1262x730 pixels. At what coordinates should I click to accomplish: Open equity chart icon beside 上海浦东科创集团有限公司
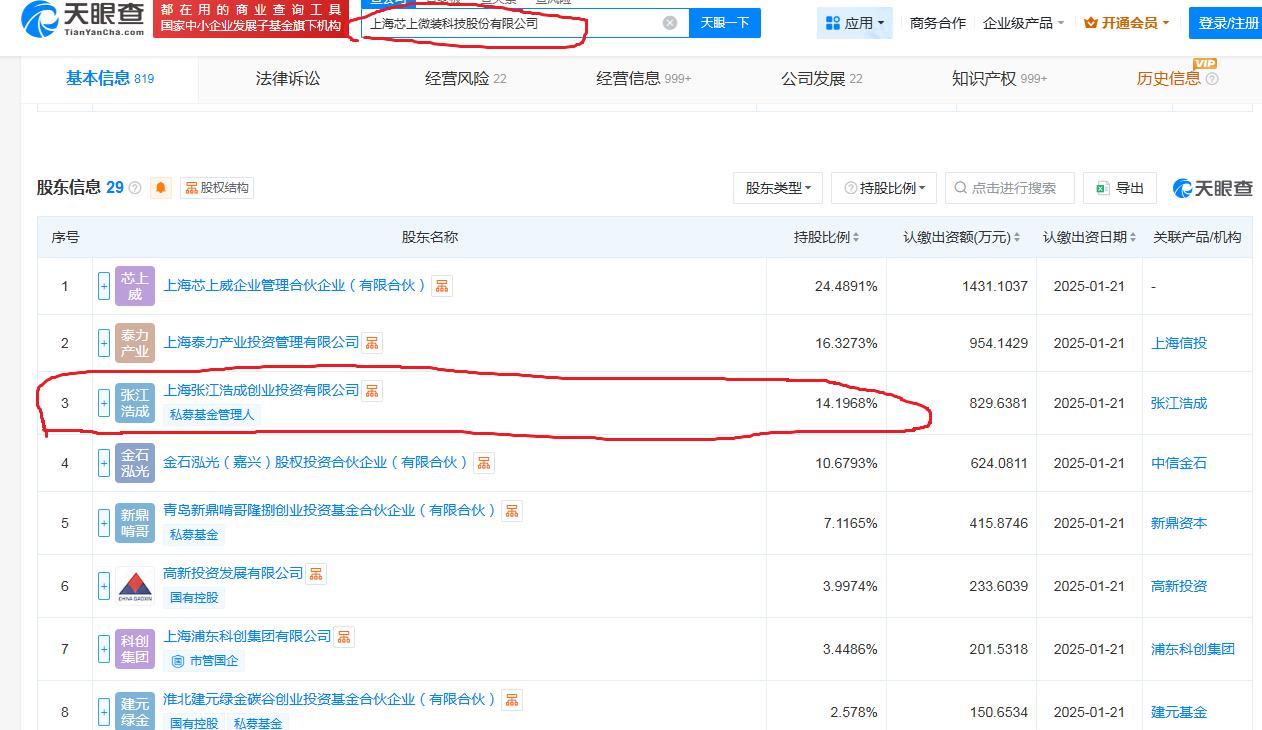344,637
